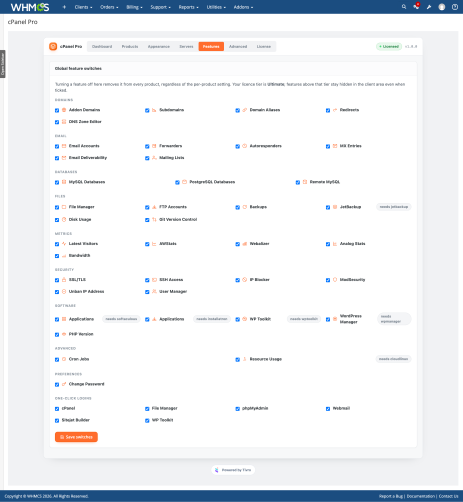This screenshot has width=463, height=502.
Task: Open the user avatar account menu
Action: point(442,7)
